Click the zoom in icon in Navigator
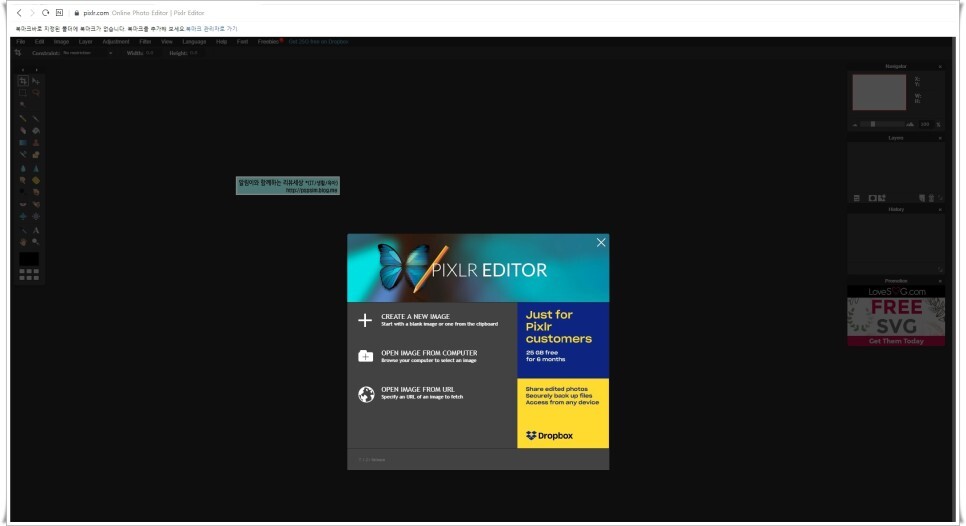 pos(910,124)
